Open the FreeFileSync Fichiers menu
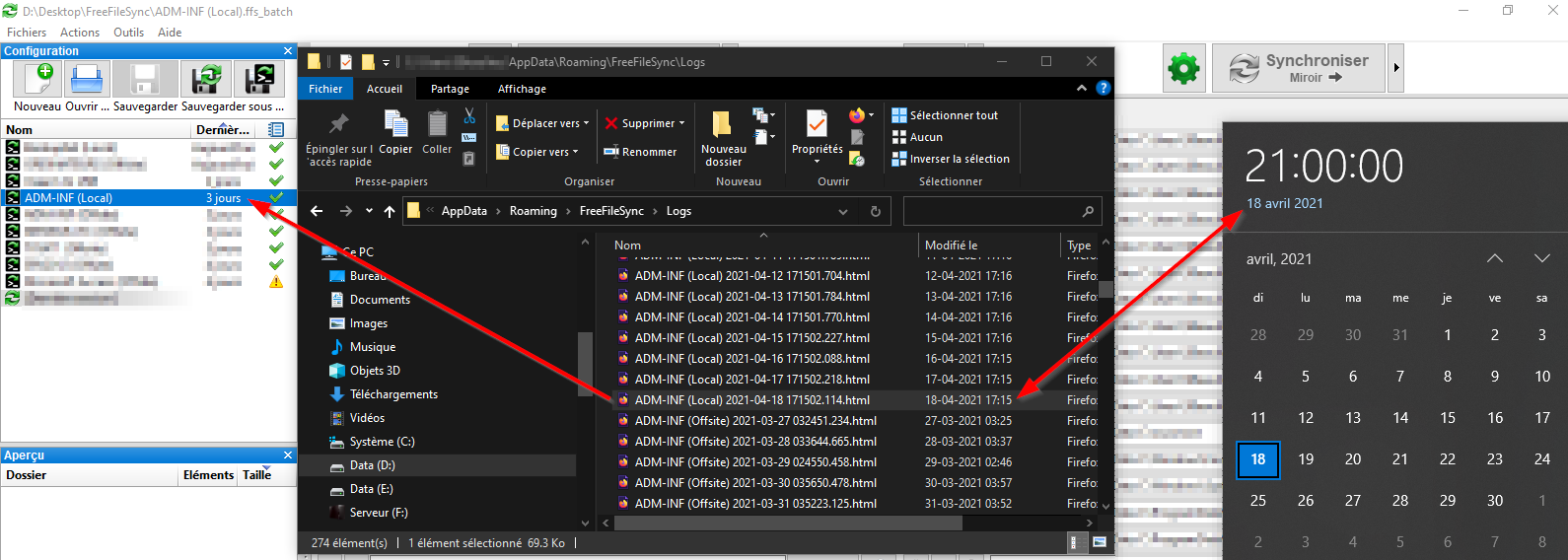The image size is (1568, 560). coord(27,33)
